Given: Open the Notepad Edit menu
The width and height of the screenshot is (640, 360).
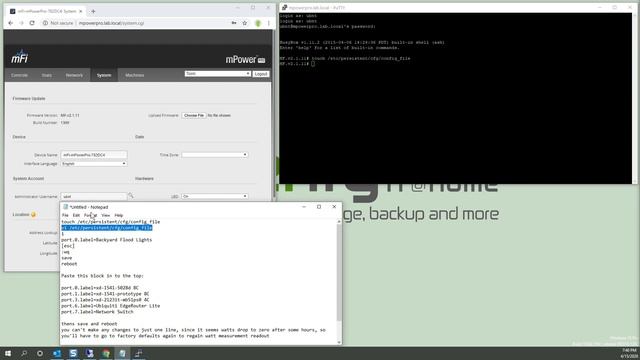Looking at the screenshot, I should 76,215.
